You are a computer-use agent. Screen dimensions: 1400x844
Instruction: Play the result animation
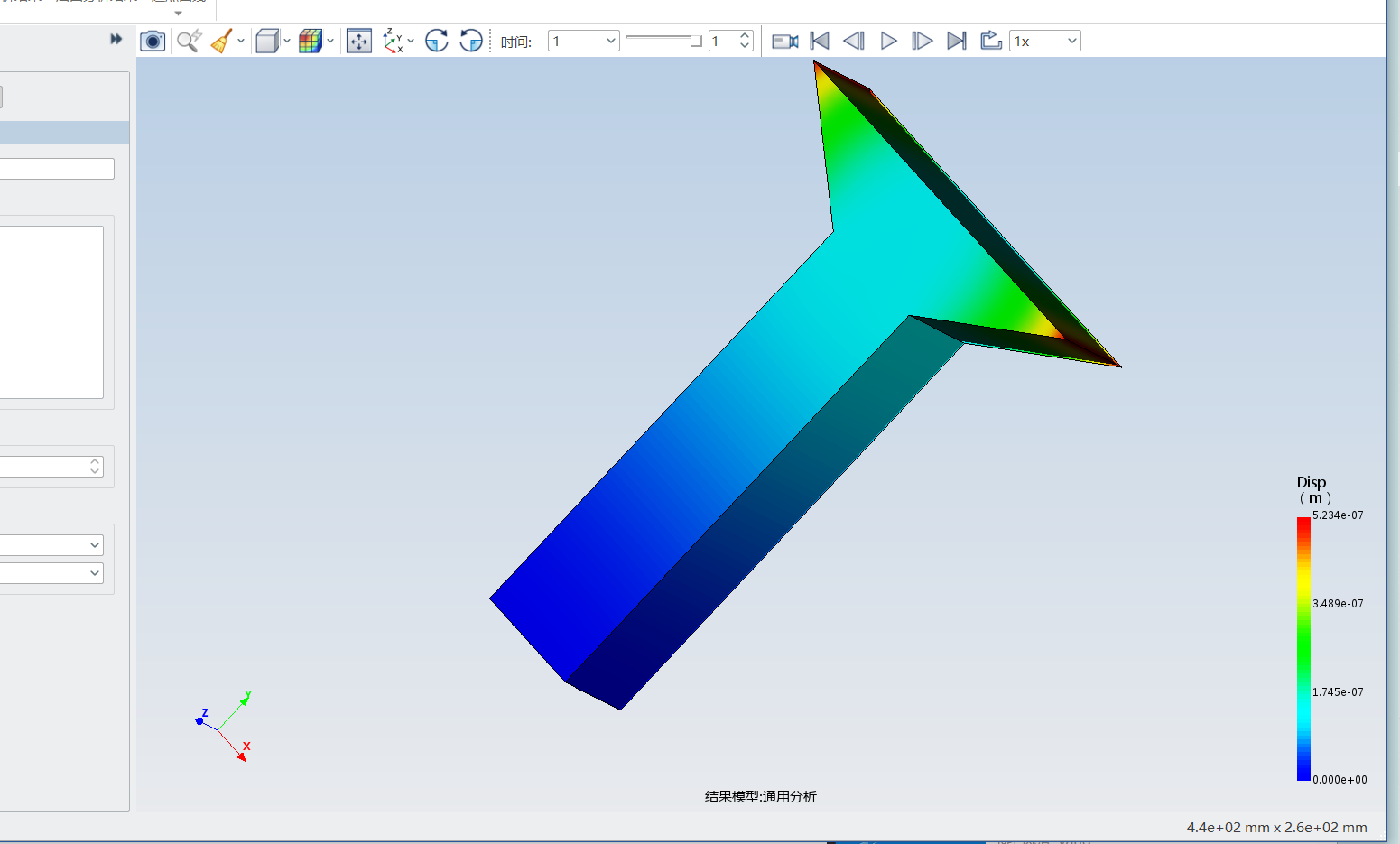(x=888, y=41)
